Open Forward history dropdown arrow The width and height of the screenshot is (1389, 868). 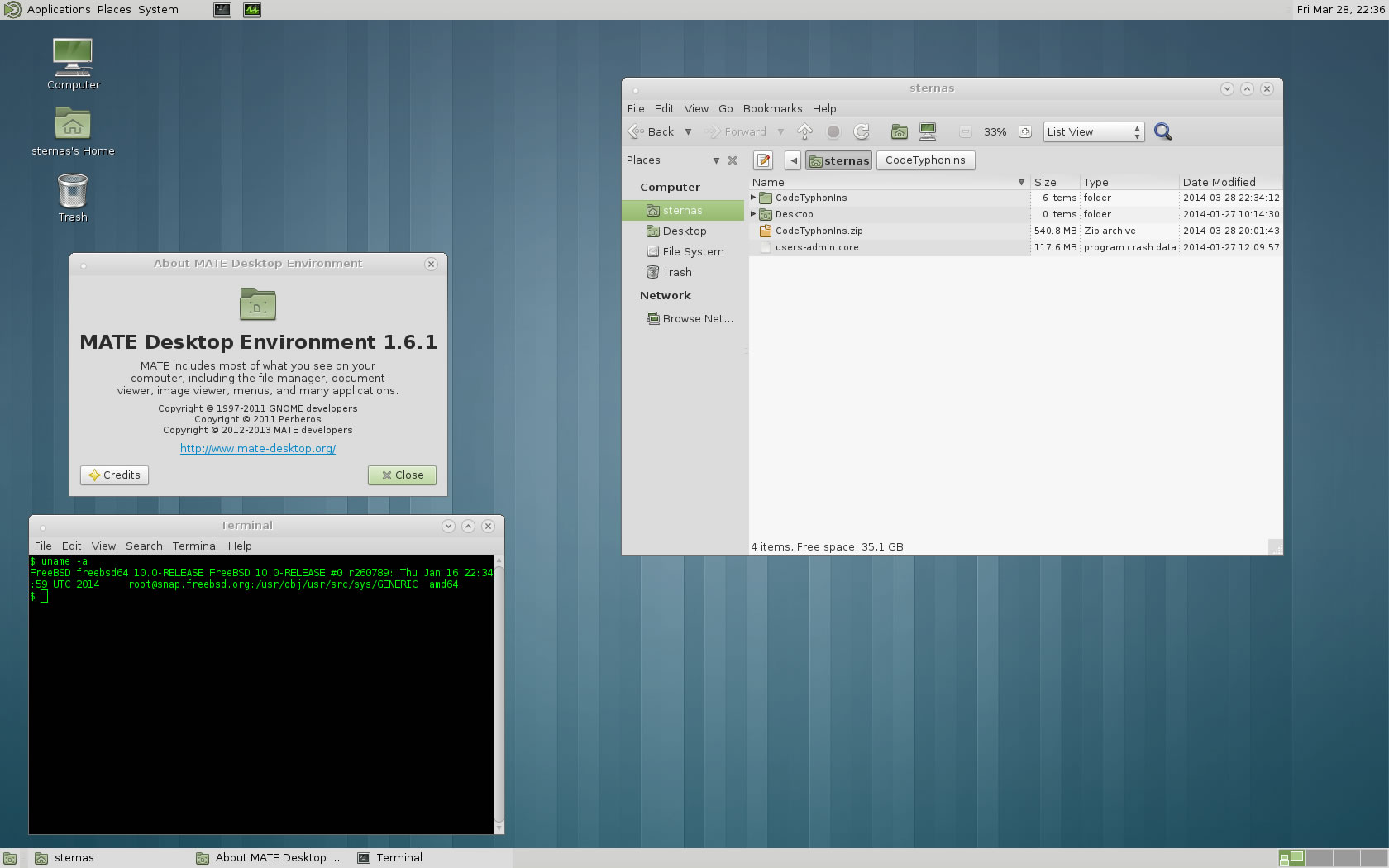pos(780,131)
